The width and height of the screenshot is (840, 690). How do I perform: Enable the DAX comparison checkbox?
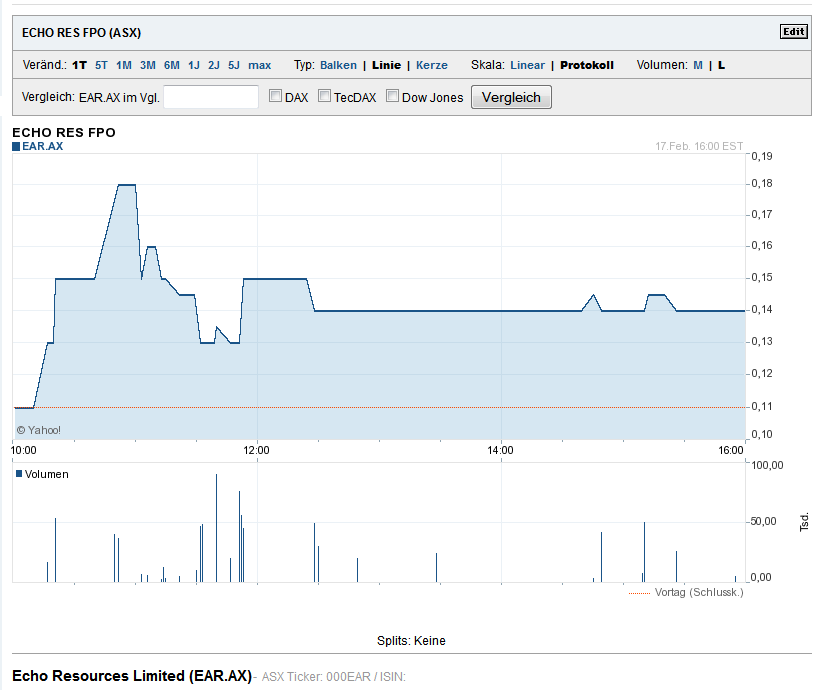tap(276, 97)
